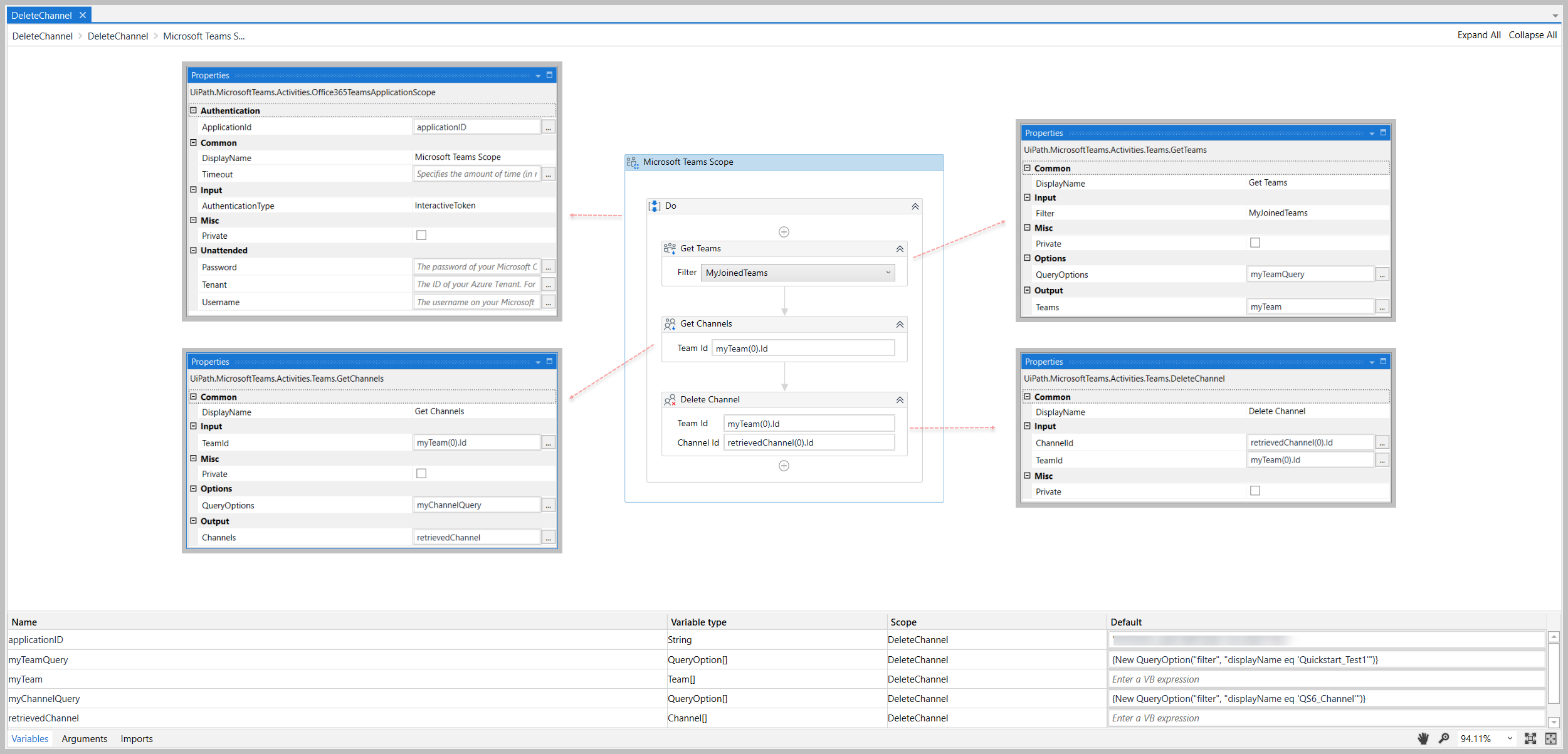Open expression editor for Teams output

pos(1382,307)
